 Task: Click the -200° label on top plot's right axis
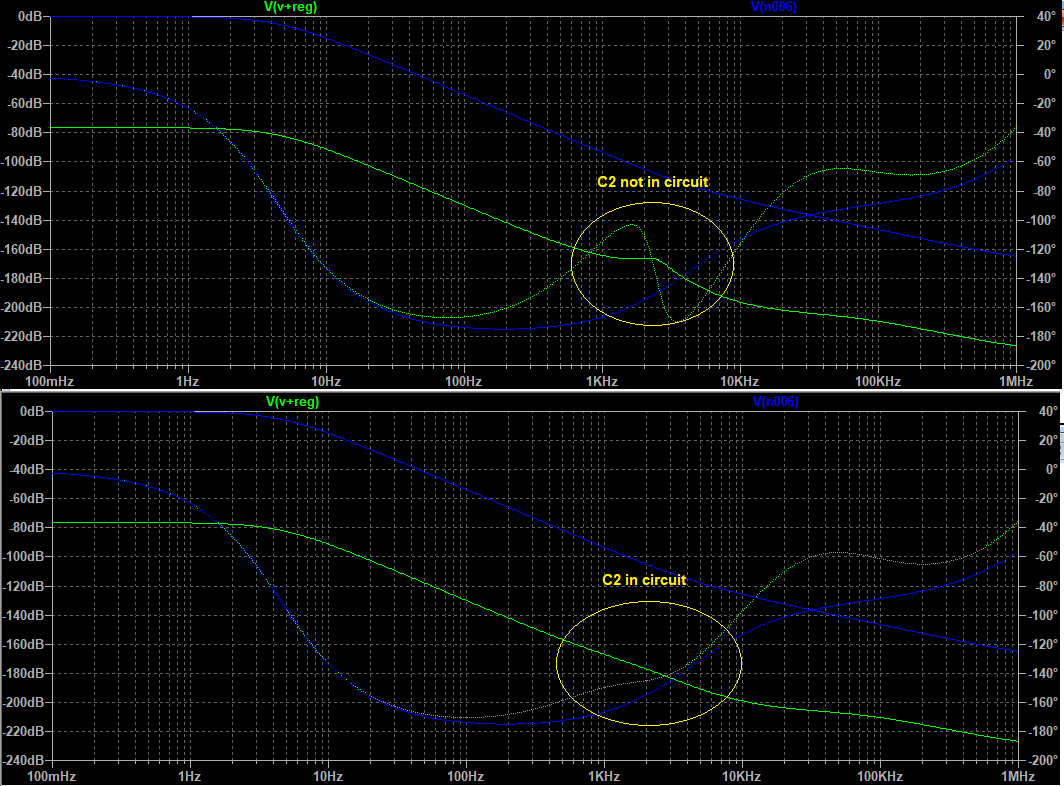(1041, 365)
